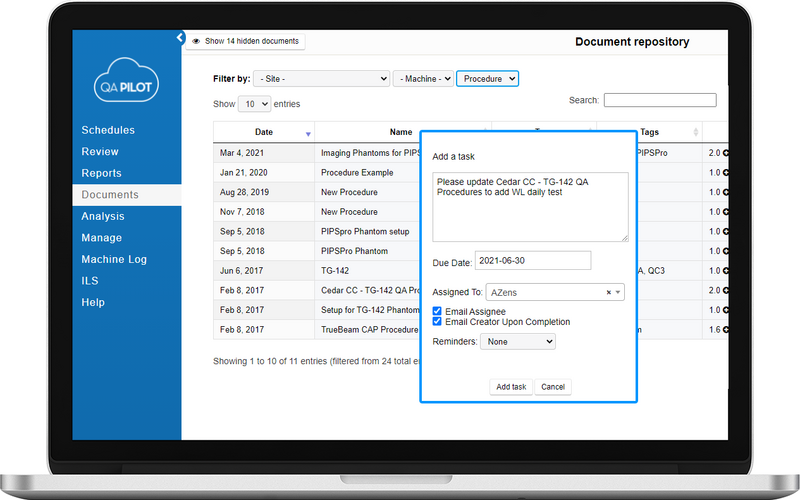The image size is (800, 500).
Task: Toggle Email Creator Upon Completion checkbox
Action: [438, 322]
